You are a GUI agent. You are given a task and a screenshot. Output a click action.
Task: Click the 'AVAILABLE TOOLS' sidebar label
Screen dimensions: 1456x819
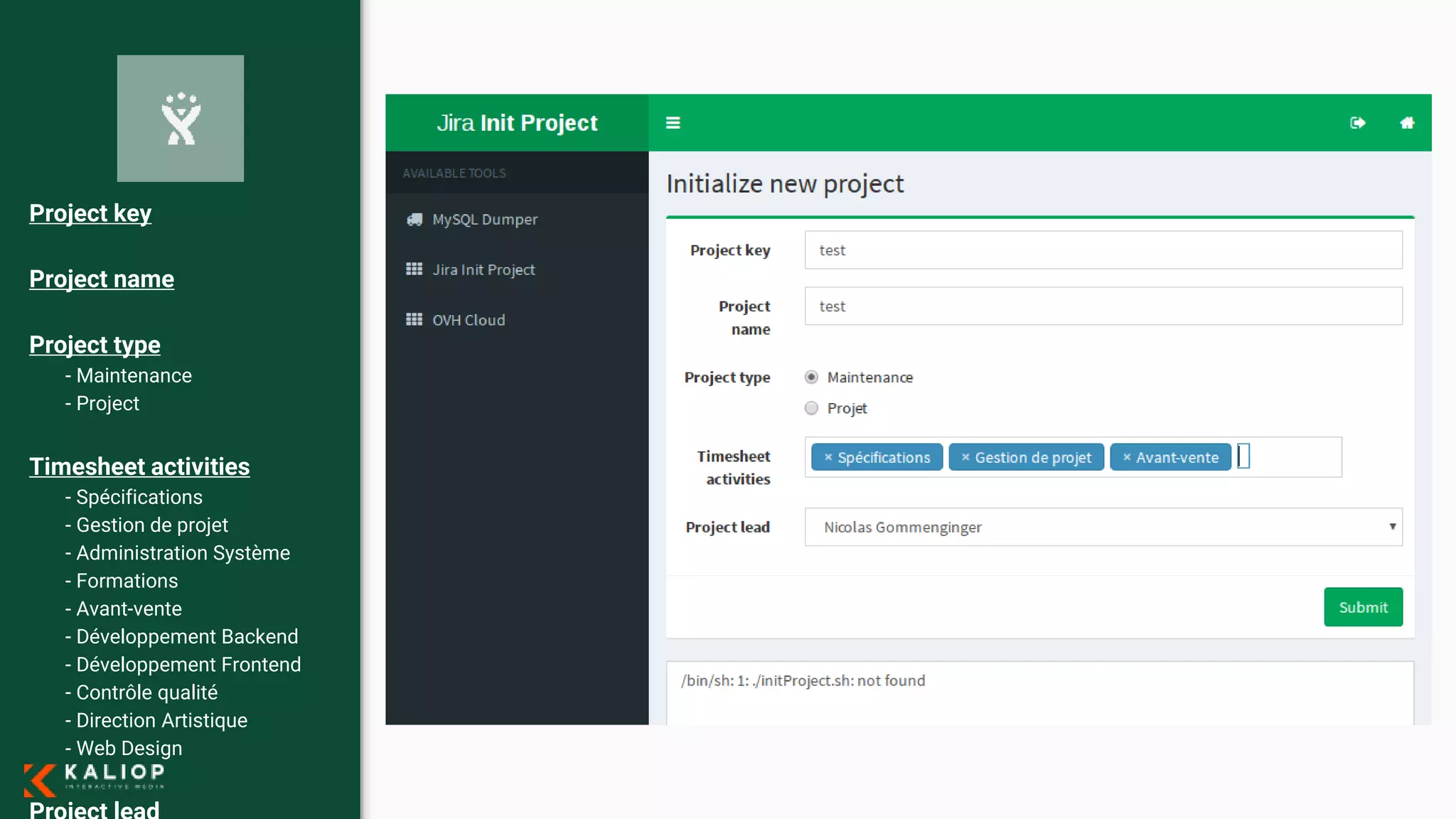point(454,173)
